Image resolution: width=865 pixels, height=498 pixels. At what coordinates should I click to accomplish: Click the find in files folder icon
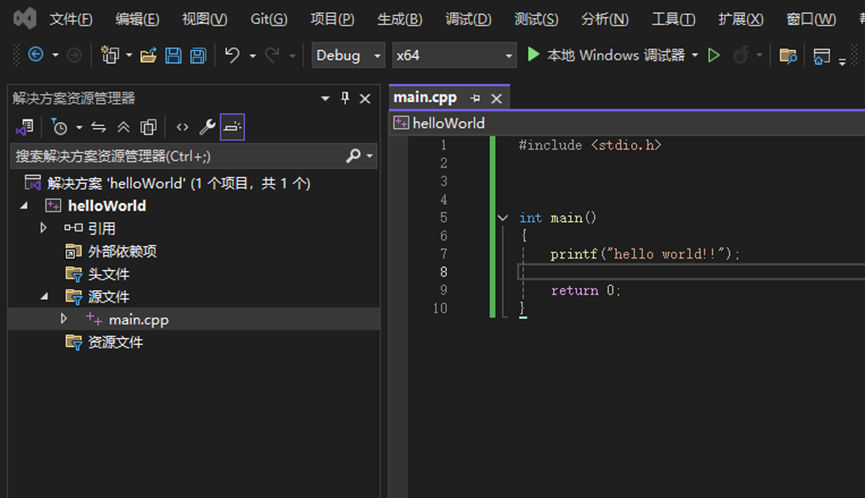[788, 55]
